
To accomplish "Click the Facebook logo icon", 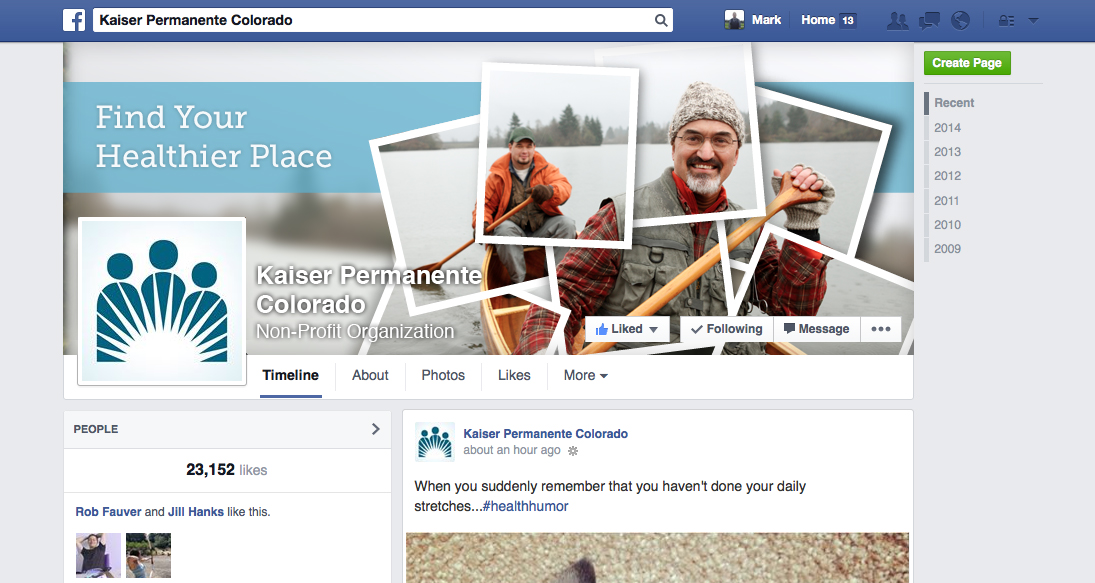I will [x=74, y=20].
